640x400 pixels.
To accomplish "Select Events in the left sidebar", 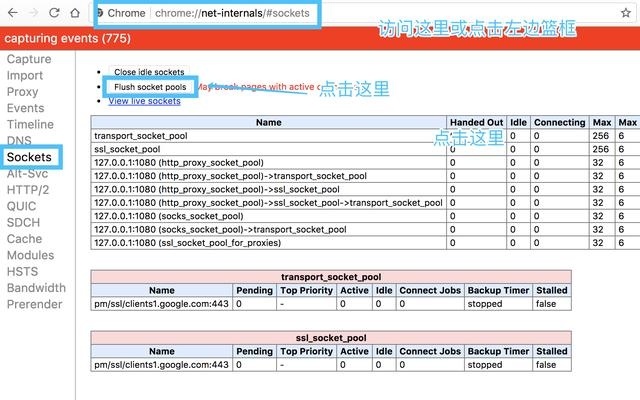I will pos(25,108).
